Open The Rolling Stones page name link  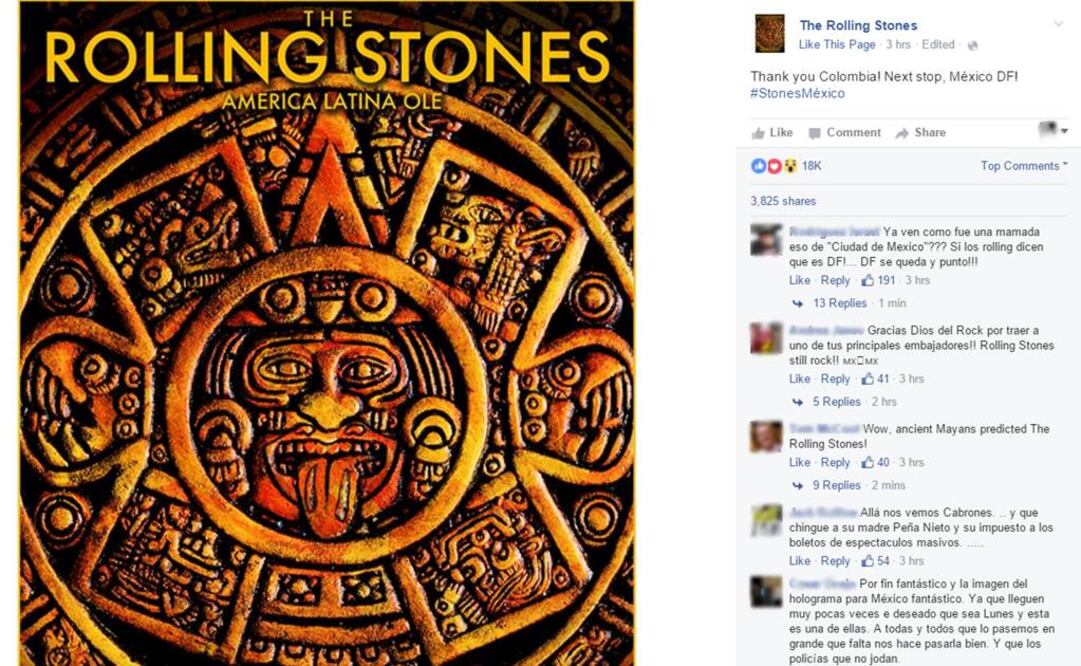pyautogui.click(x=858, y=26)
